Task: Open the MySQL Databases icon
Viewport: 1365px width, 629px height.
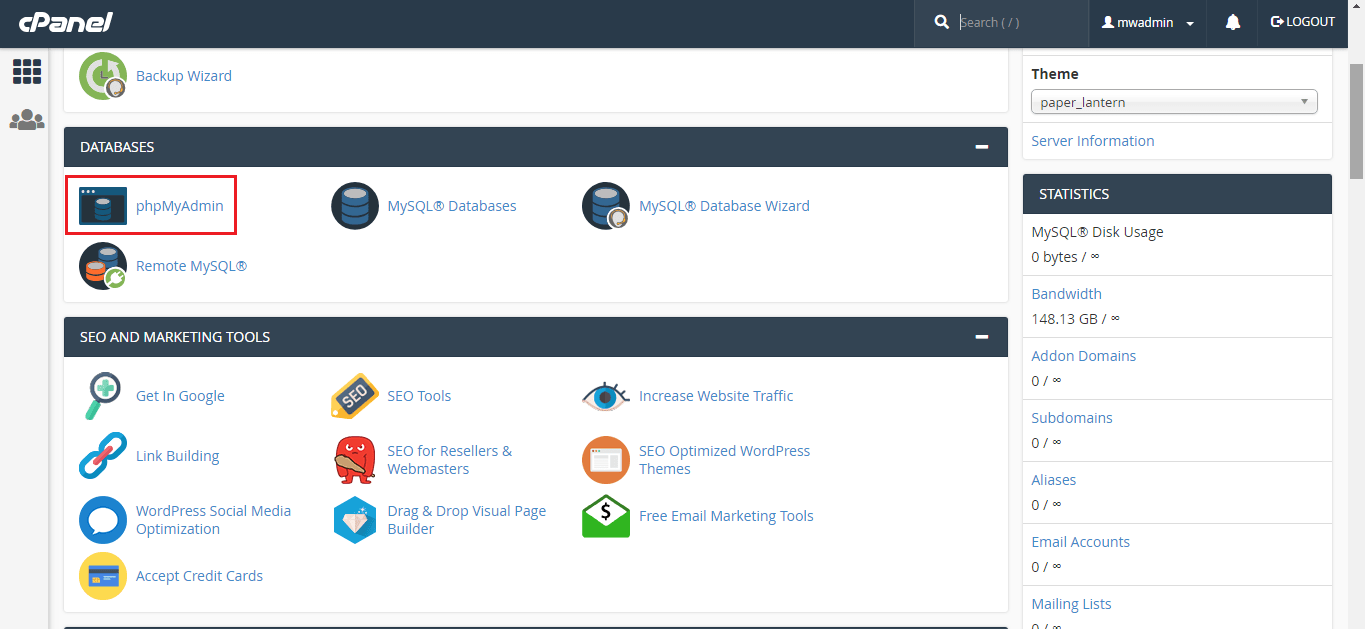Action: tap(355, 206)
